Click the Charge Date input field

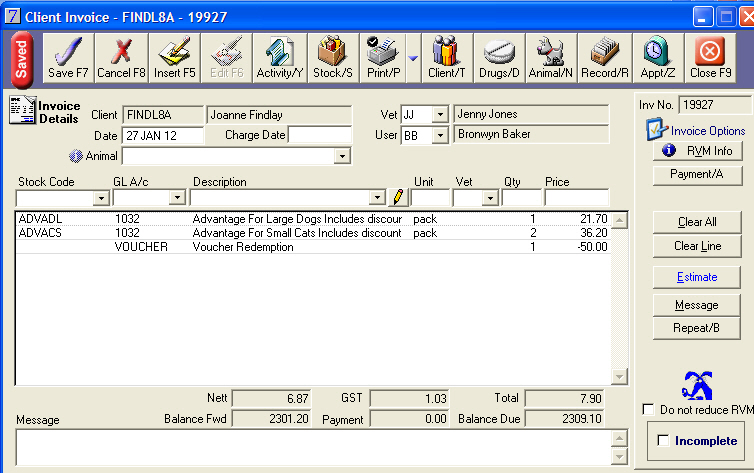pyautogui.click(x=319, y=135)
